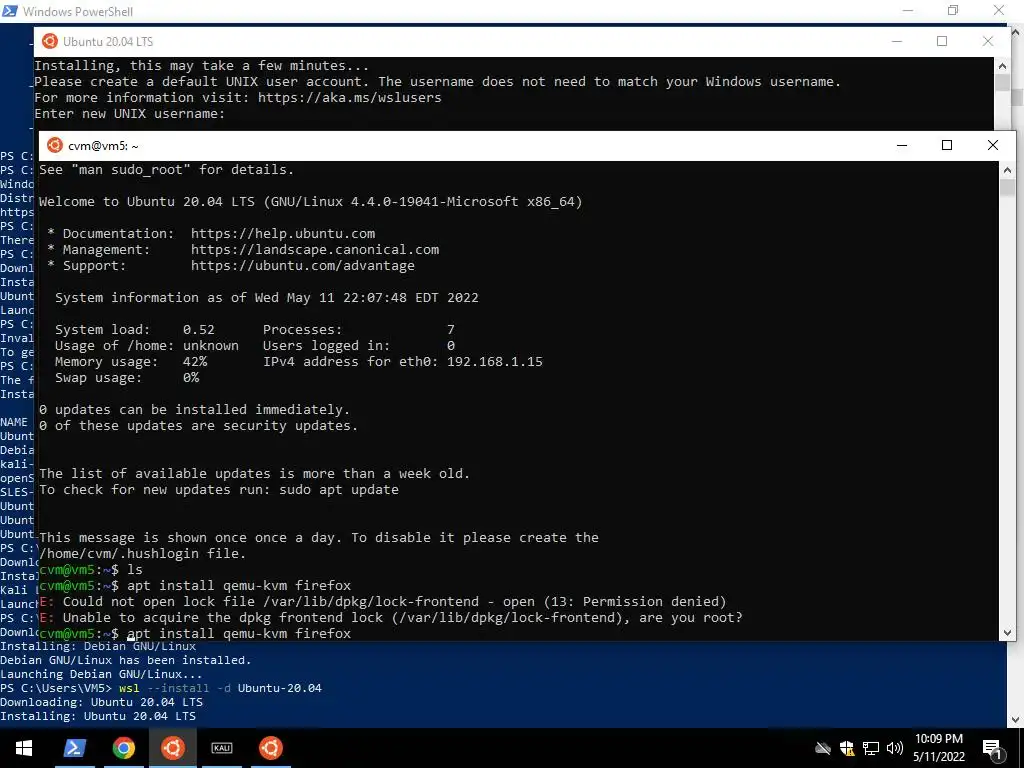Screen dimensions: 1024x768
Task: Open the Kali taskbar button
Action: (221, 748)
